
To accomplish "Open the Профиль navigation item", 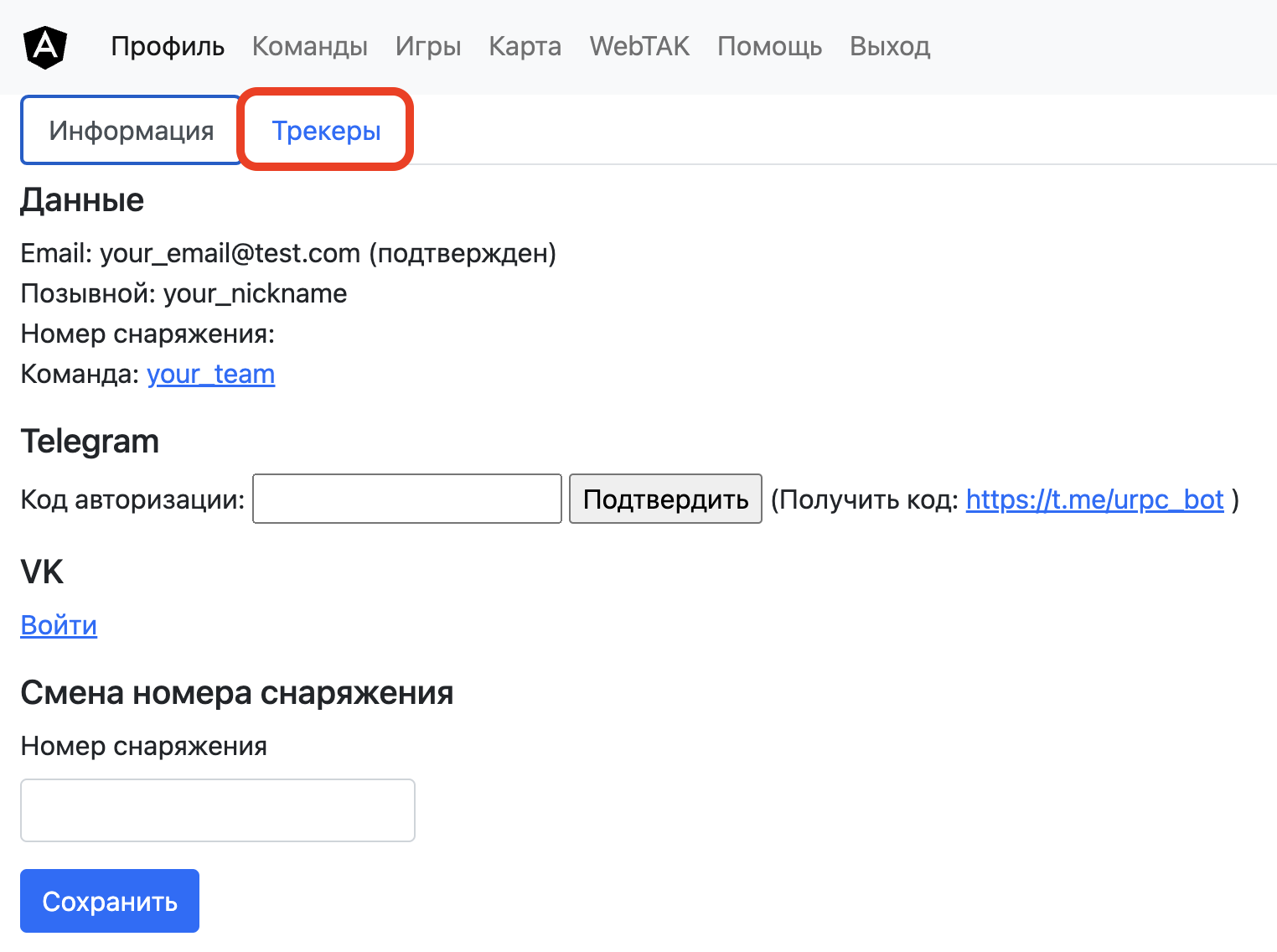I will point(168,47).
